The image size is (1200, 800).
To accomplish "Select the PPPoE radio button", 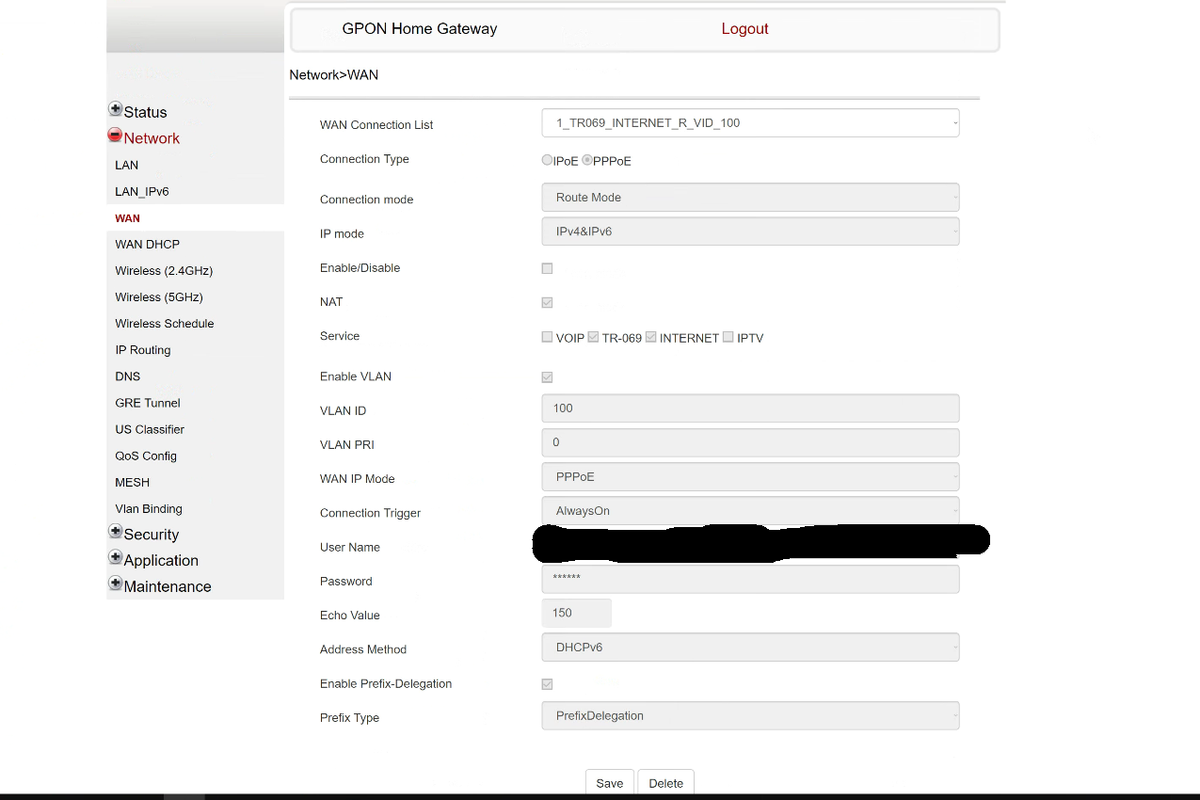I will click(x=588, y=160).
